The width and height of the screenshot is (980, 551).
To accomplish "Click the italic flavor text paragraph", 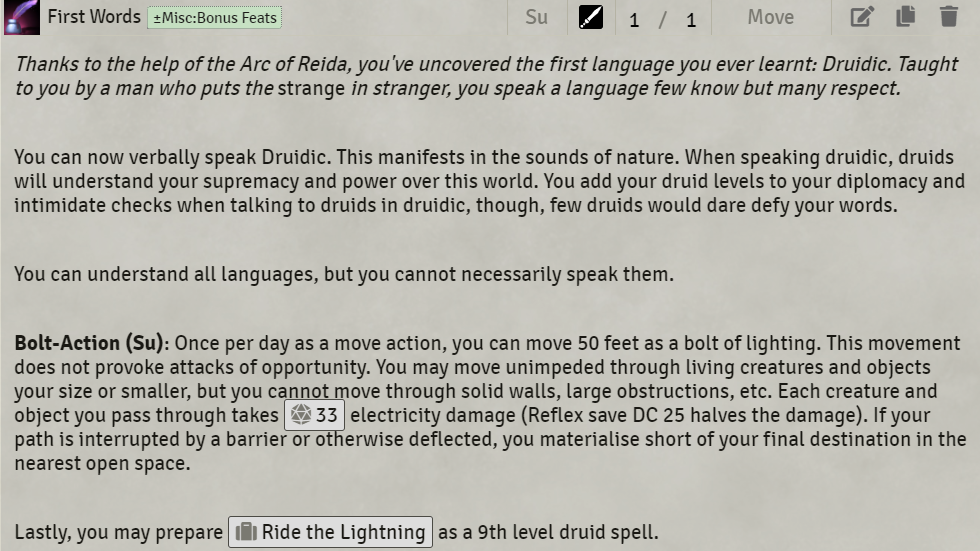I will [x=486, y=76].
